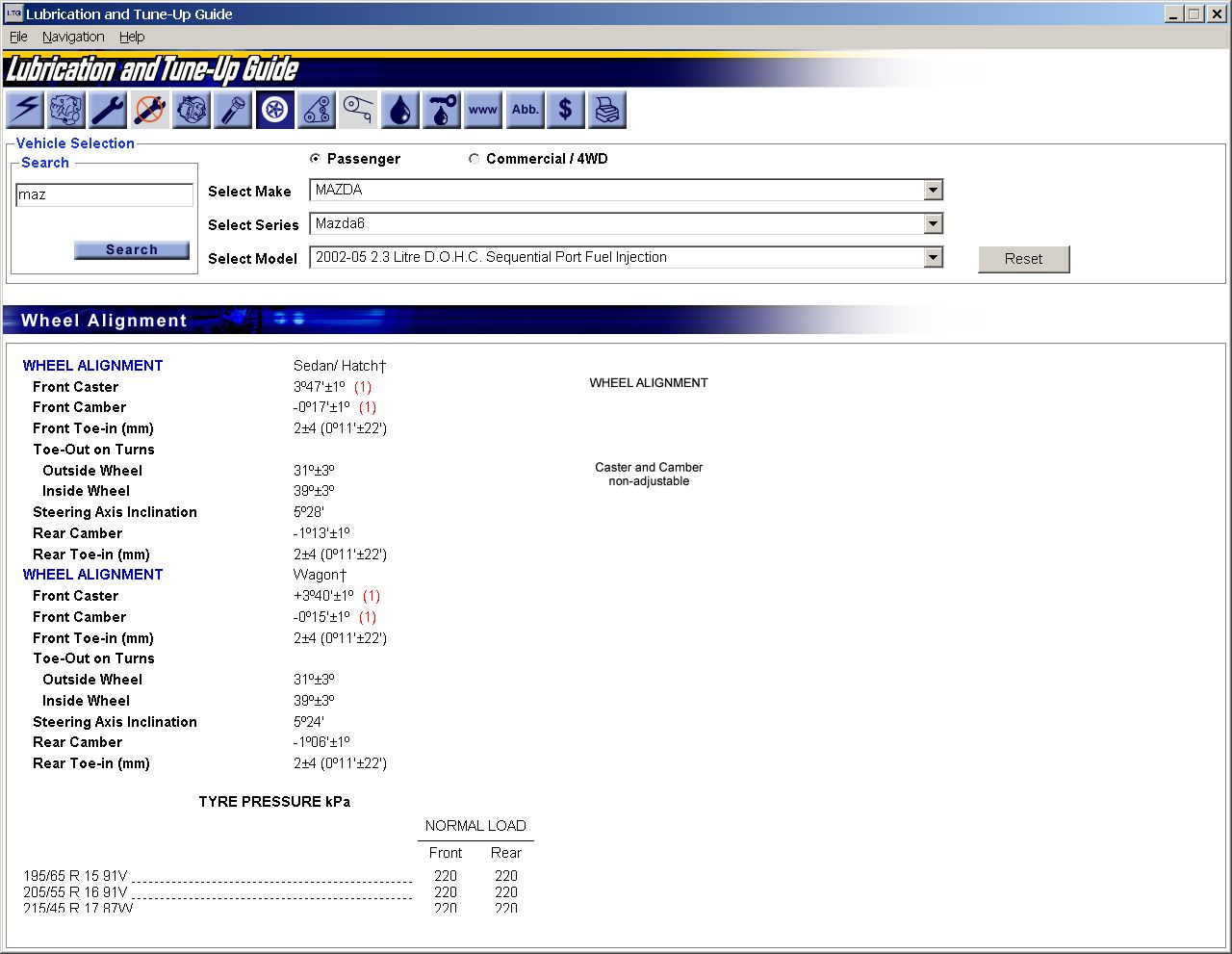
Task: Open the oil drop lubrication icon
Action: coord(399,110)
